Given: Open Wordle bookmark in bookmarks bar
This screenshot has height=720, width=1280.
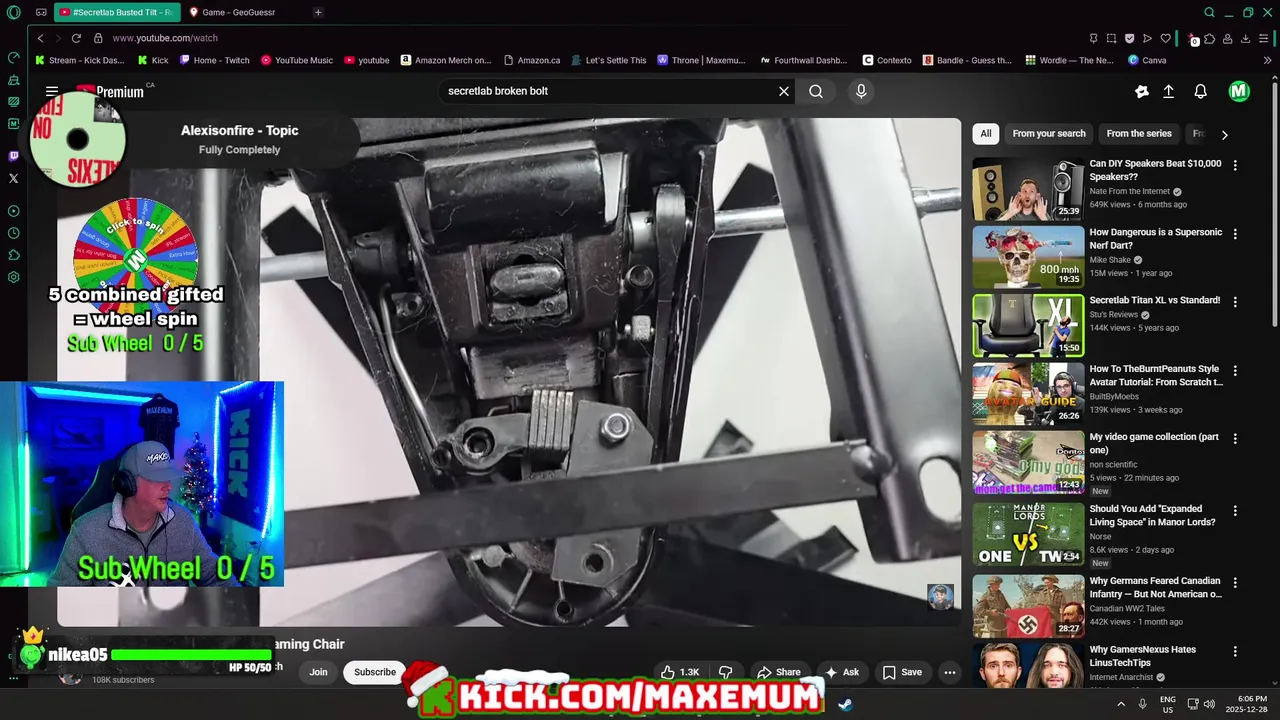Looking at the screenshot, I should (x=1069, y=60).
